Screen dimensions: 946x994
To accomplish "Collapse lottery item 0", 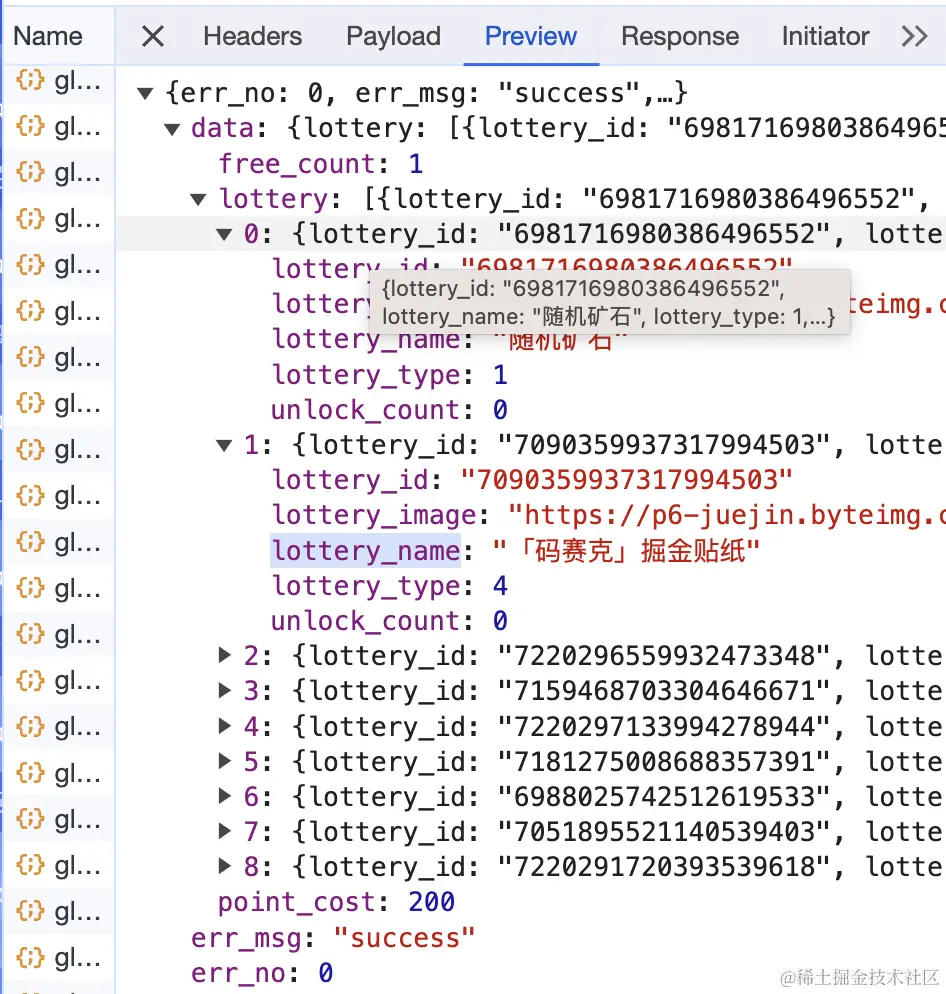I will tap(224, 235).
